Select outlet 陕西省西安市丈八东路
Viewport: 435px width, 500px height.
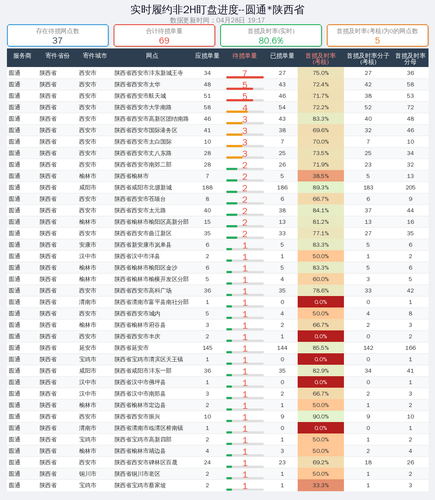(143, 153)
